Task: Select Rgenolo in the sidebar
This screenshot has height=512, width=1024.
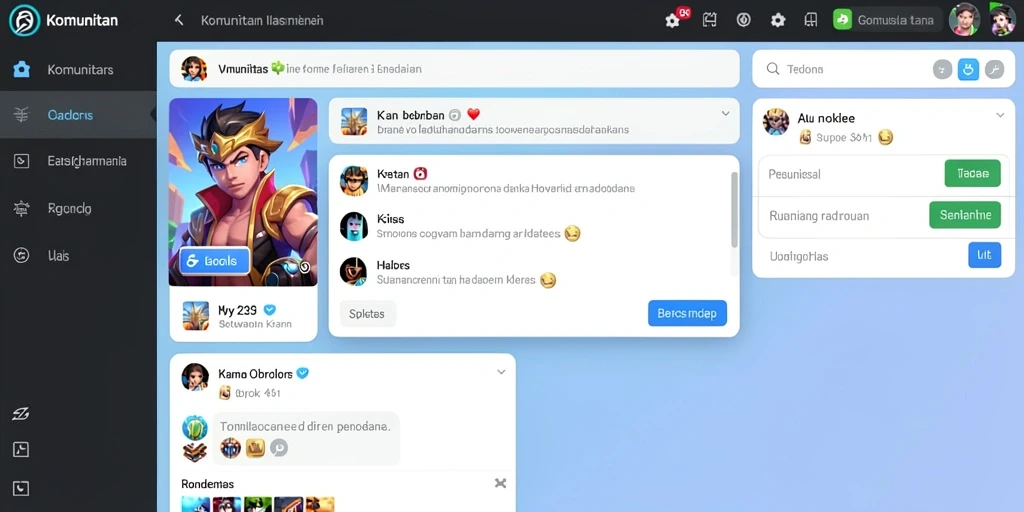Action: click(78, 208)
